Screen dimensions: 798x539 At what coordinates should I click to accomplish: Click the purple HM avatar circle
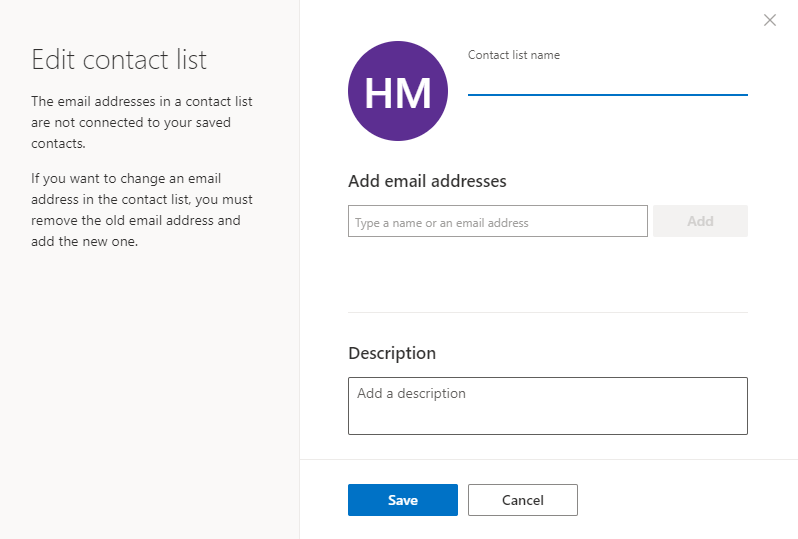tap(398, 91)
